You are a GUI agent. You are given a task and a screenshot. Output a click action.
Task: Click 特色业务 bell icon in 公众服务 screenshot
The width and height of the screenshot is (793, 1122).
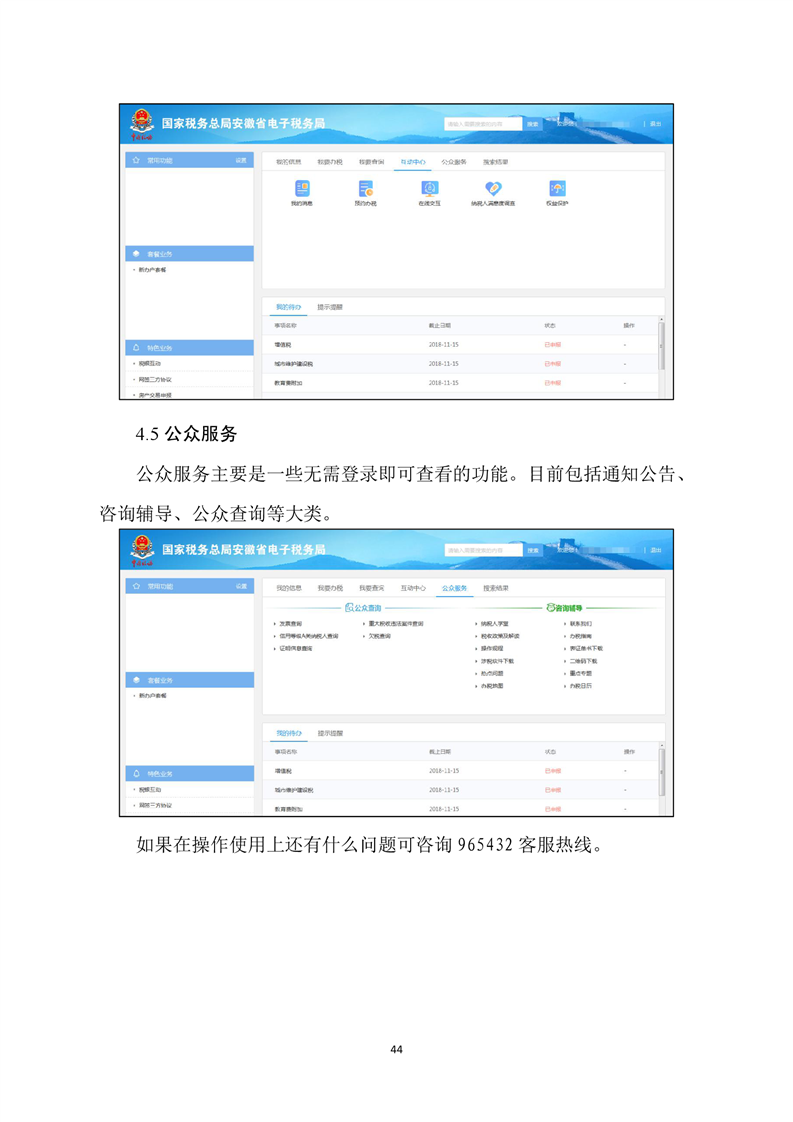[x=136, y=774]
